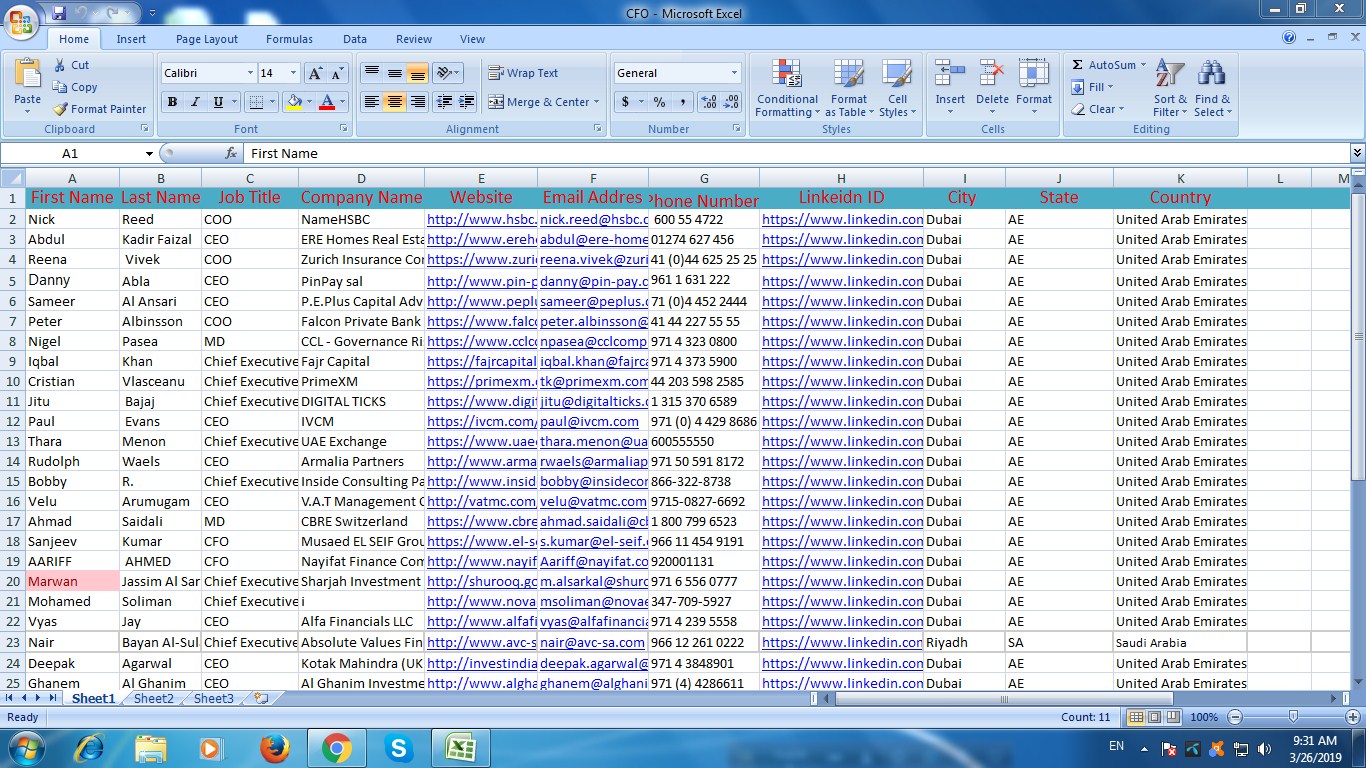1366x768 pixels.
Task: Decrease cell indent
Action: pos(444,102)
